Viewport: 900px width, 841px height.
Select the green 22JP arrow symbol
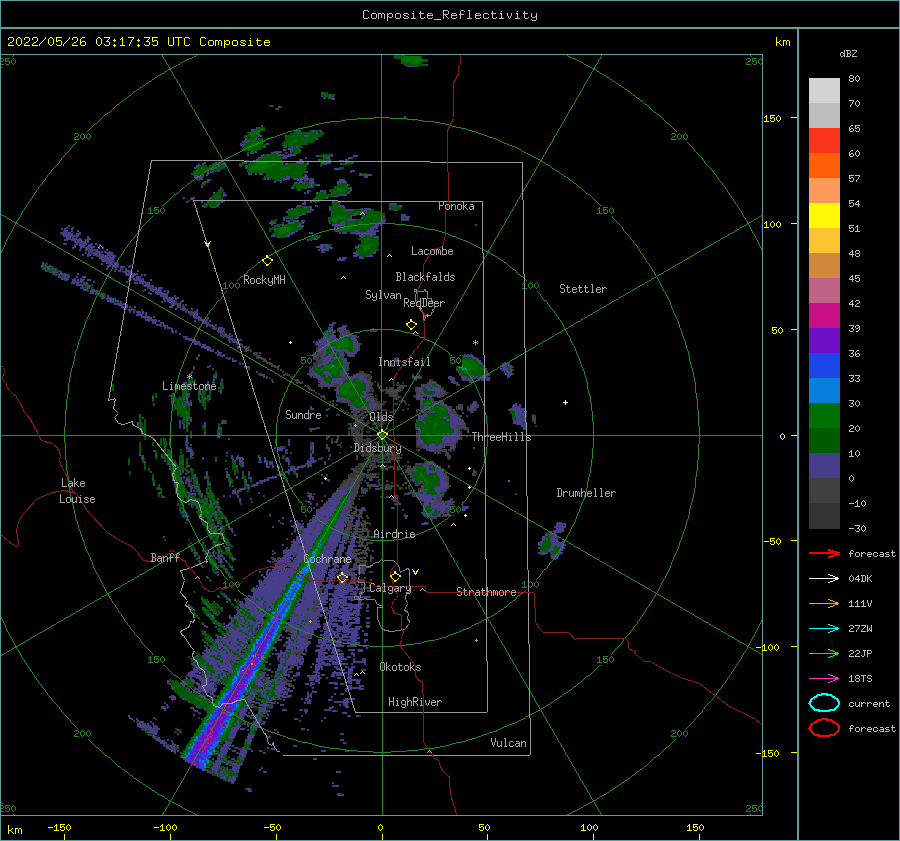click(x=824, y=653)
